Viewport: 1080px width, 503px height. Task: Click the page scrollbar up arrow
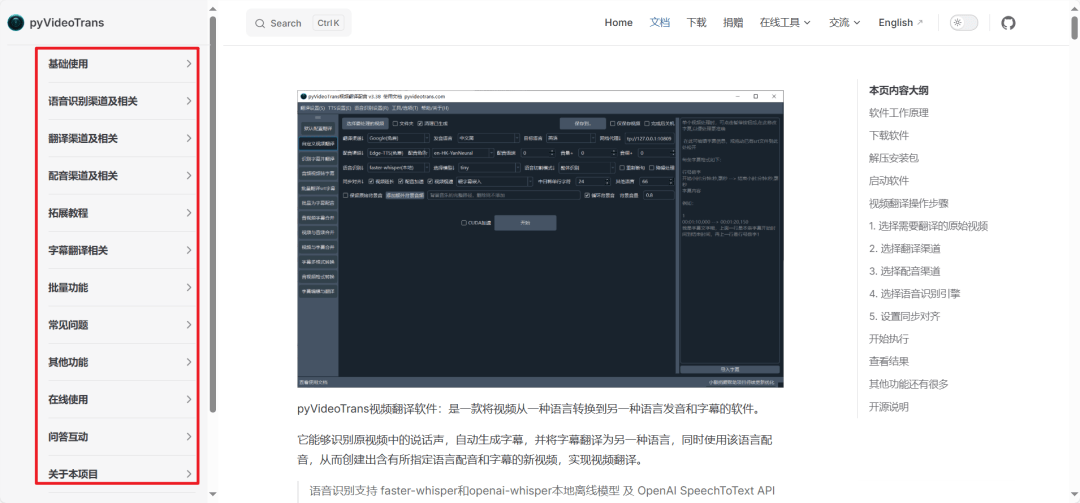(1074, 8)
